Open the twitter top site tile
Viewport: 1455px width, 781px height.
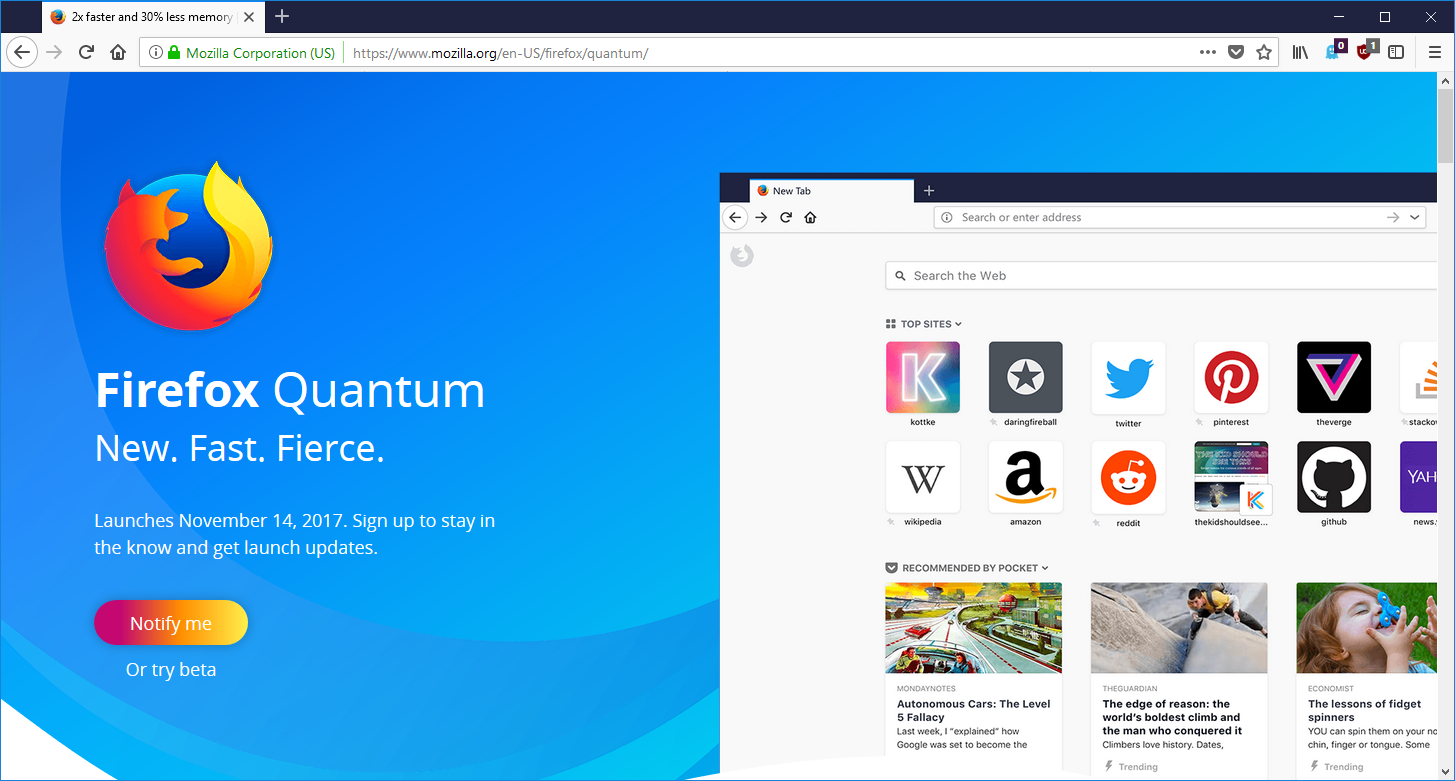(1128, 377)
